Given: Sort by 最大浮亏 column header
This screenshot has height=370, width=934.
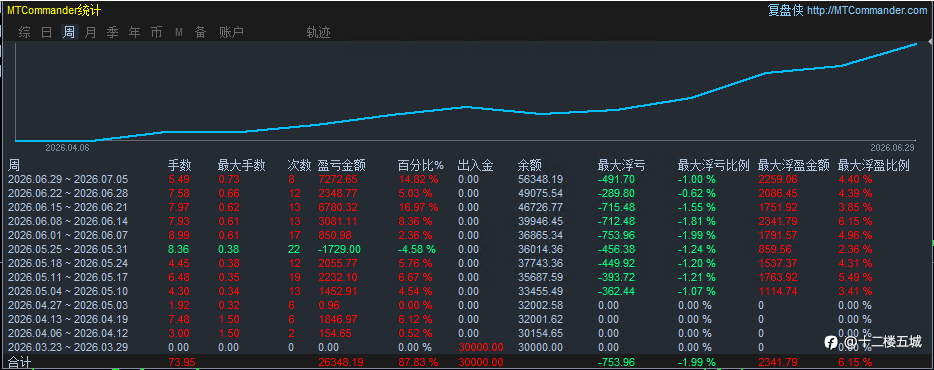Looking at the screenshot, I should [621, 165].
